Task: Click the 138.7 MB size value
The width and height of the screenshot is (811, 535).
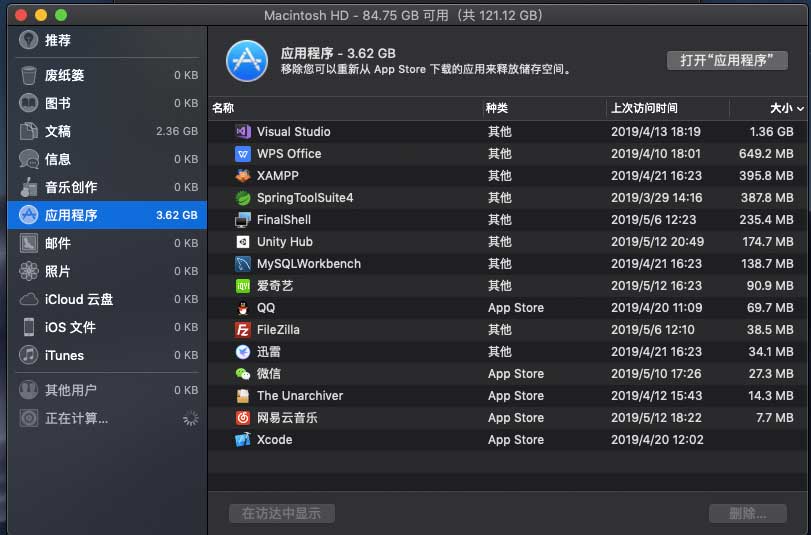Action: (767, 264)
